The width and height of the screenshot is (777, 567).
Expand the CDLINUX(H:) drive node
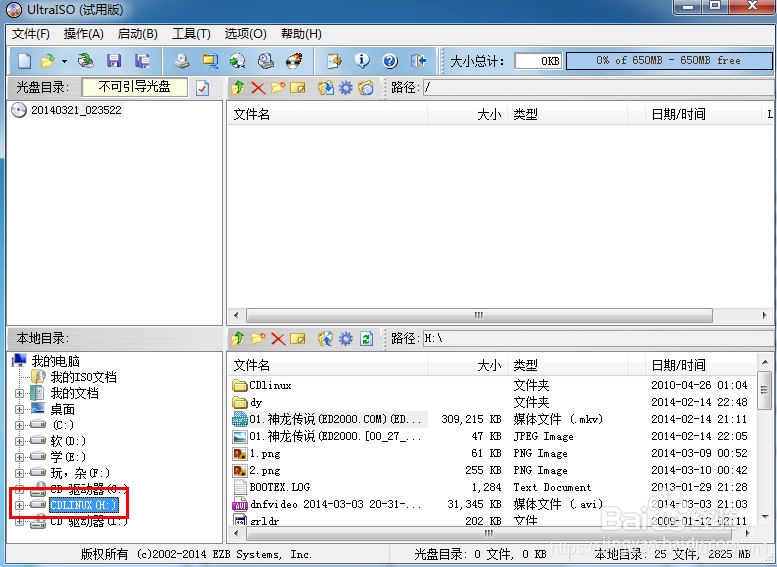click(19, 505)
